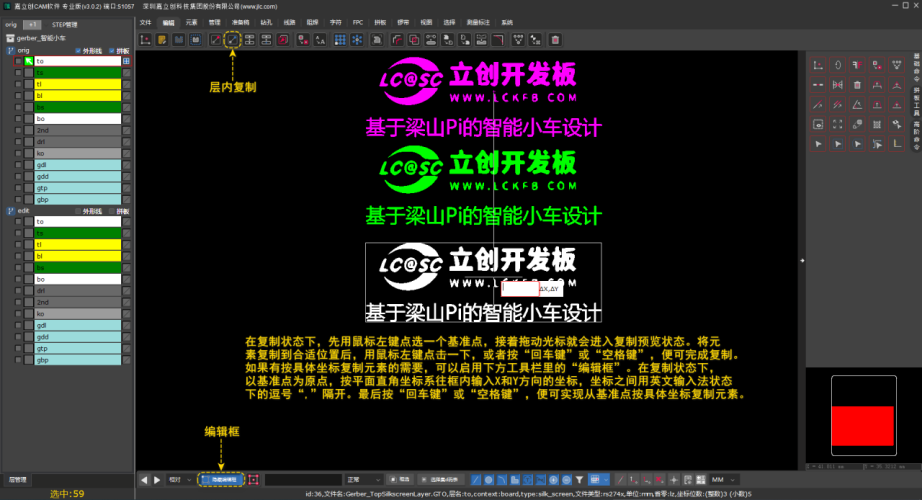
Task: Toggle 外形线 checkbox in the orig step
Action: tap(78, 51)
